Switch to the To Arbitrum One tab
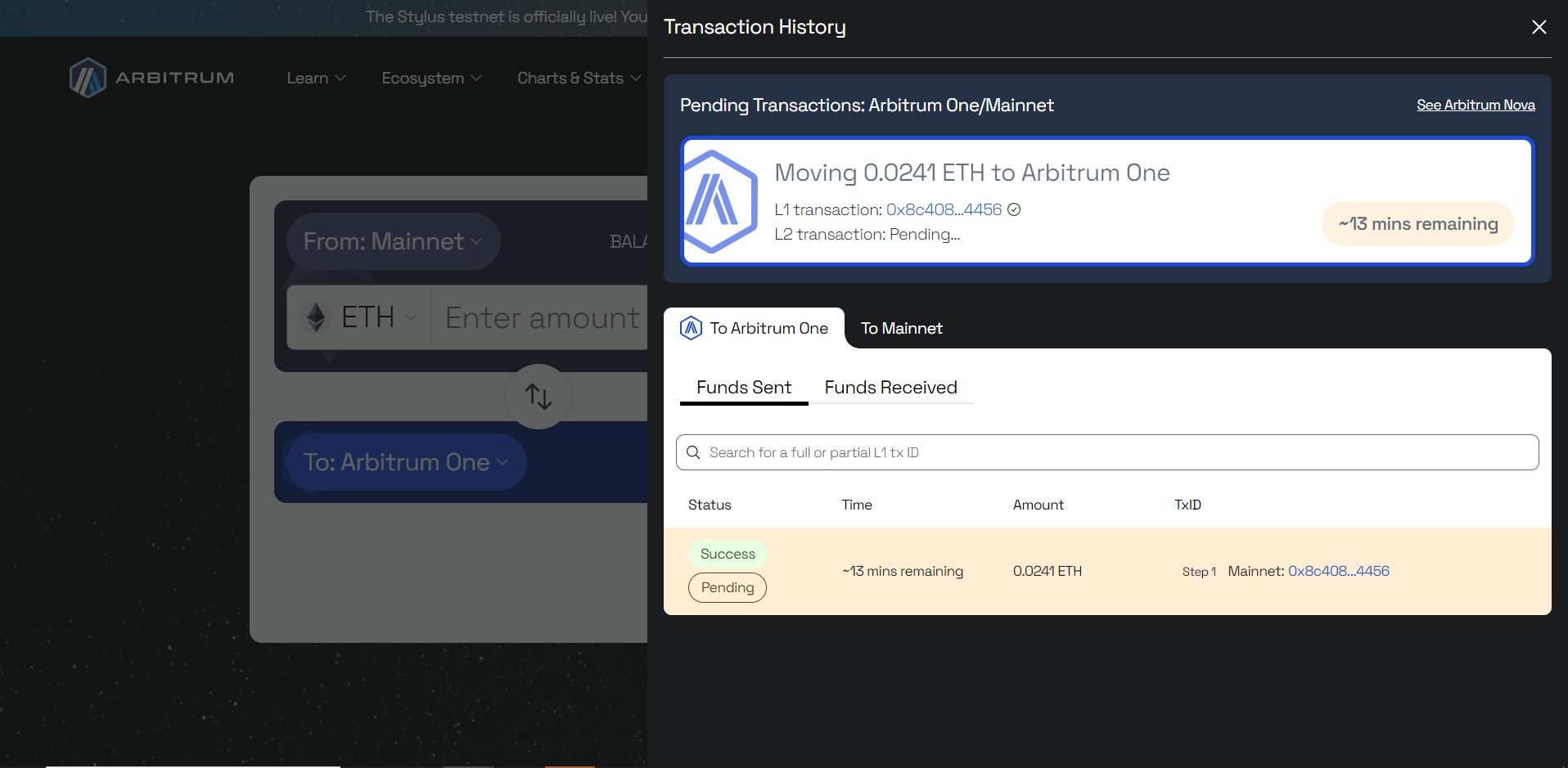Image resolution: width=1568 pixels, height=768 pixels. [x=754, y=328]
